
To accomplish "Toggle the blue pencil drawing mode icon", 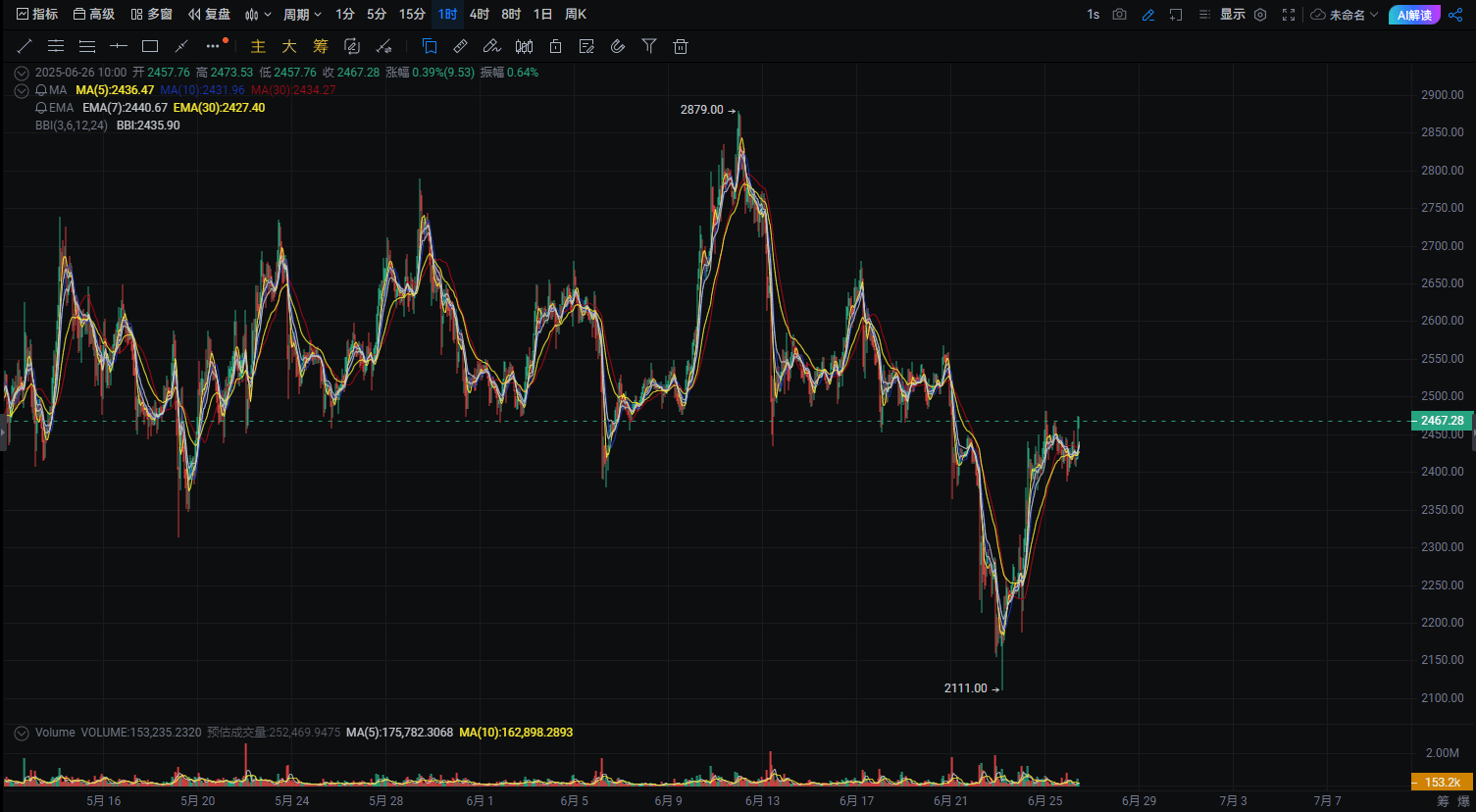I will click(x=1148, y=15).
